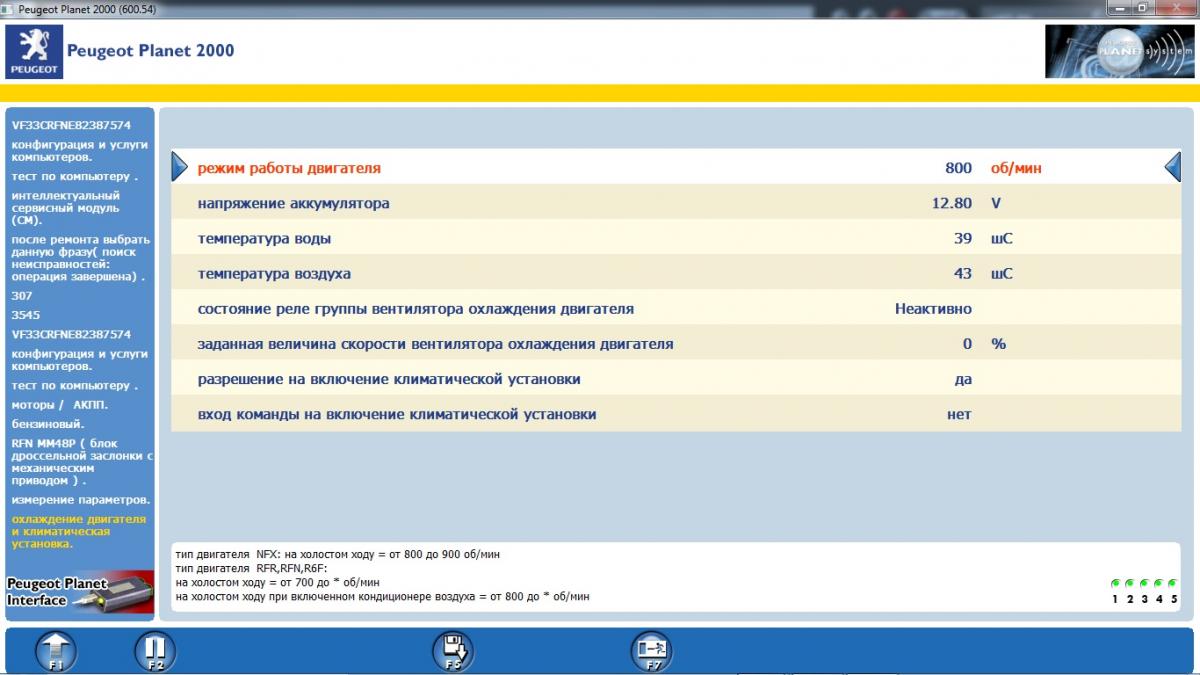Click the 12.80 battery voltage value

[952, 203]
